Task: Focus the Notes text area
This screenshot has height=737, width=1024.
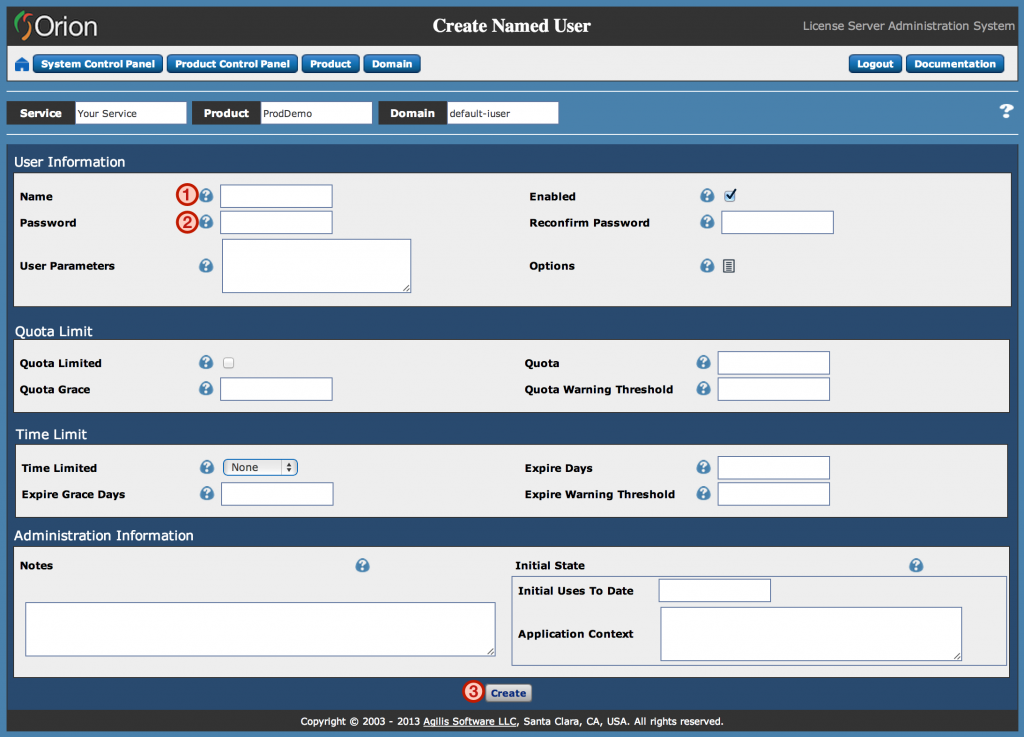Action: (260, 629)
